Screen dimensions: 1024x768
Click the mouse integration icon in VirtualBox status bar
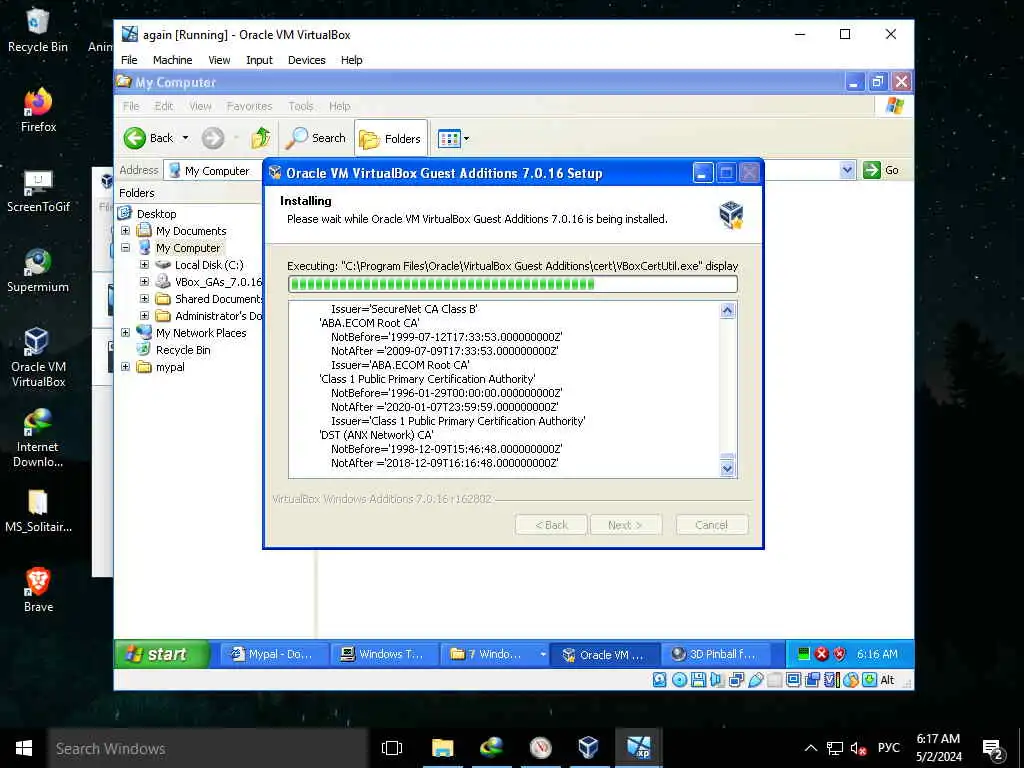(x=851, y=680)
